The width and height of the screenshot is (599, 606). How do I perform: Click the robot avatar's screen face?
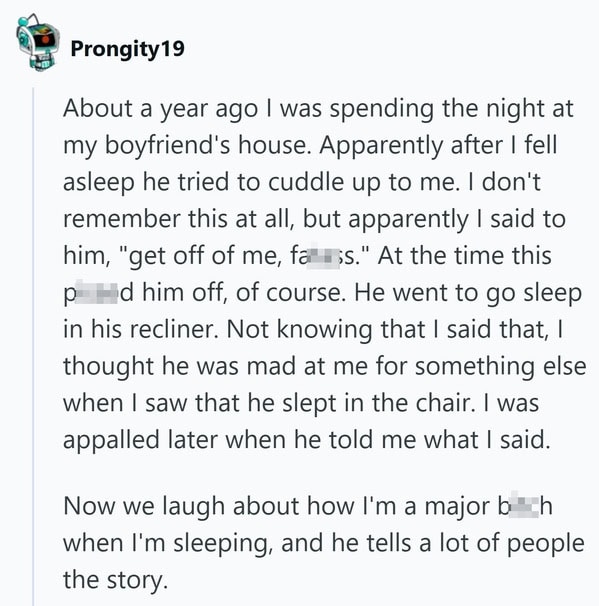click(x=45, y=37)
